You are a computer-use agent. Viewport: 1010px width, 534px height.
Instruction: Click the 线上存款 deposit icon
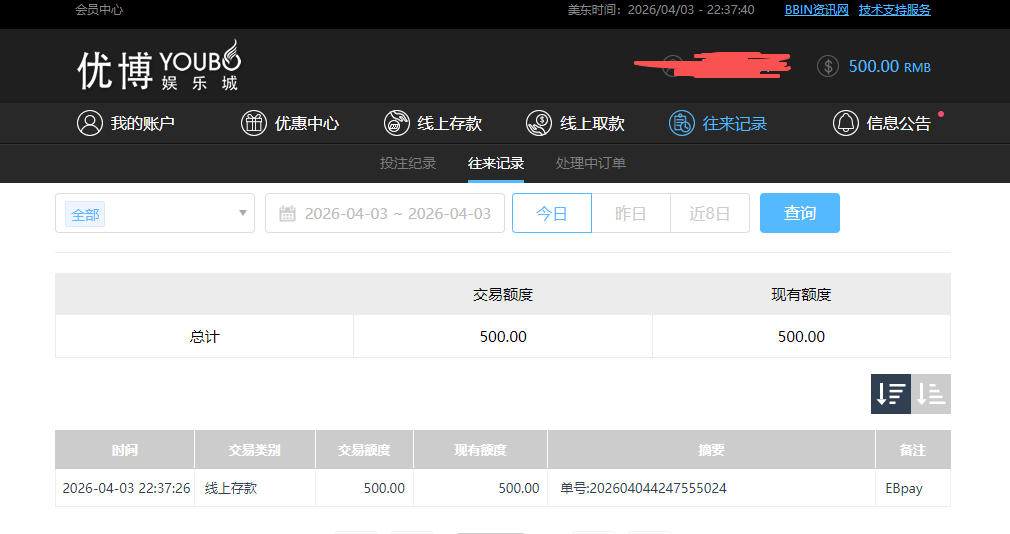[x=397, y=123]
